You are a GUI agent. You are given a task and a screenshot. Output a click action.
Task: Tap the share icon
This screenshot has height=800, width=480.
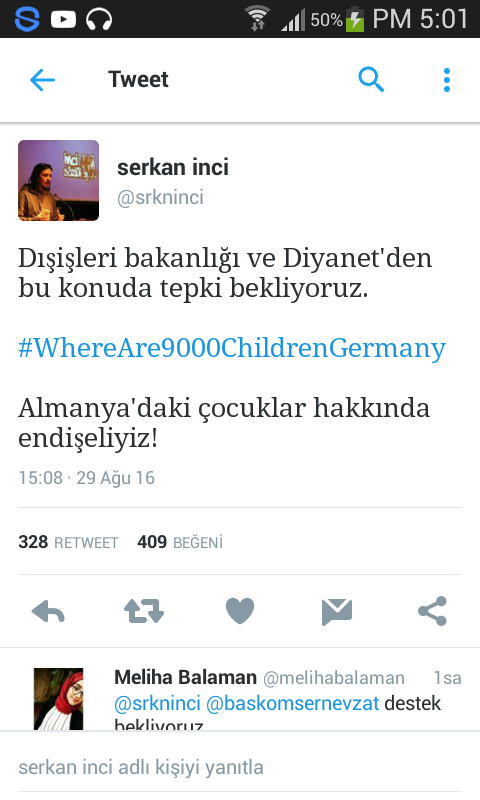[x=433, y=611]
